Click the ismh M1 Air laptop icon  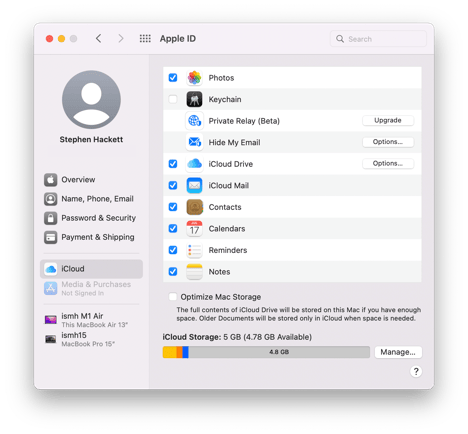(51, 320)
